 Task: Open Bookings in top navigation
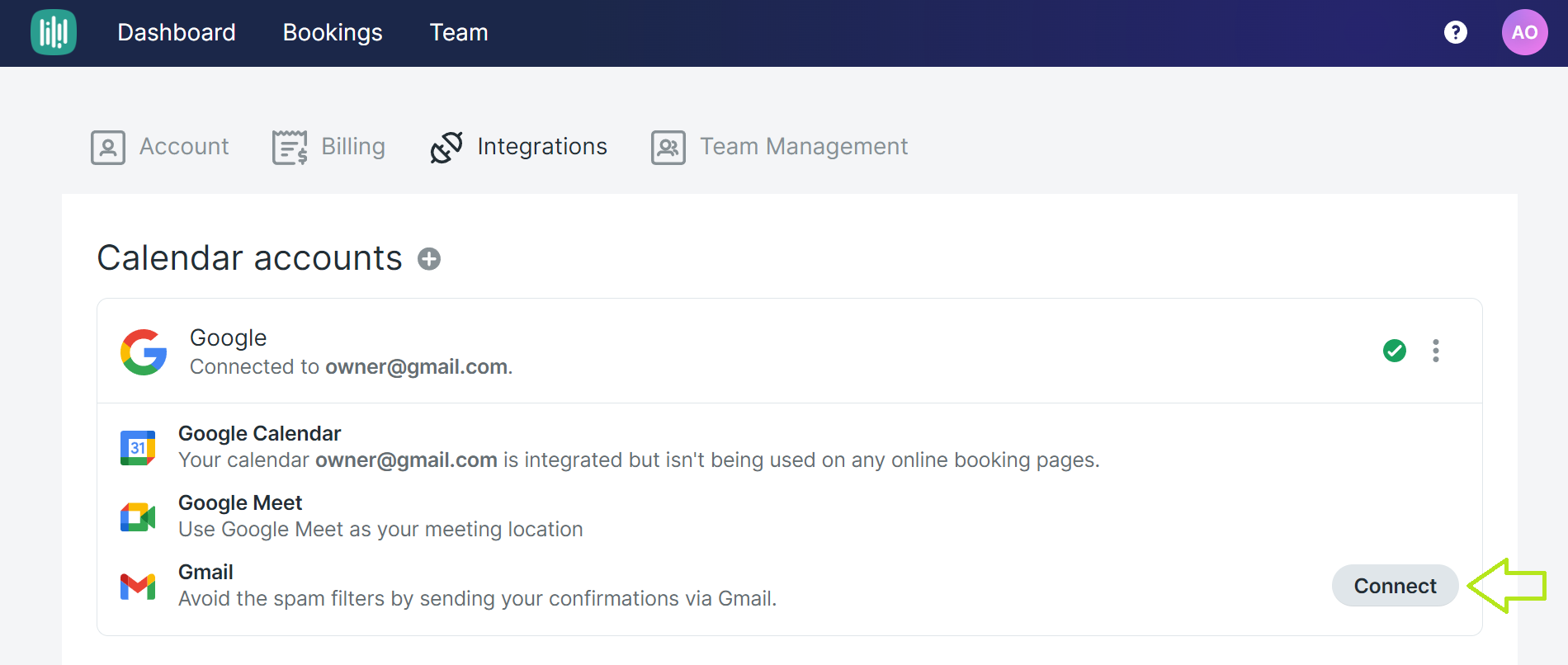pos(333,32)
